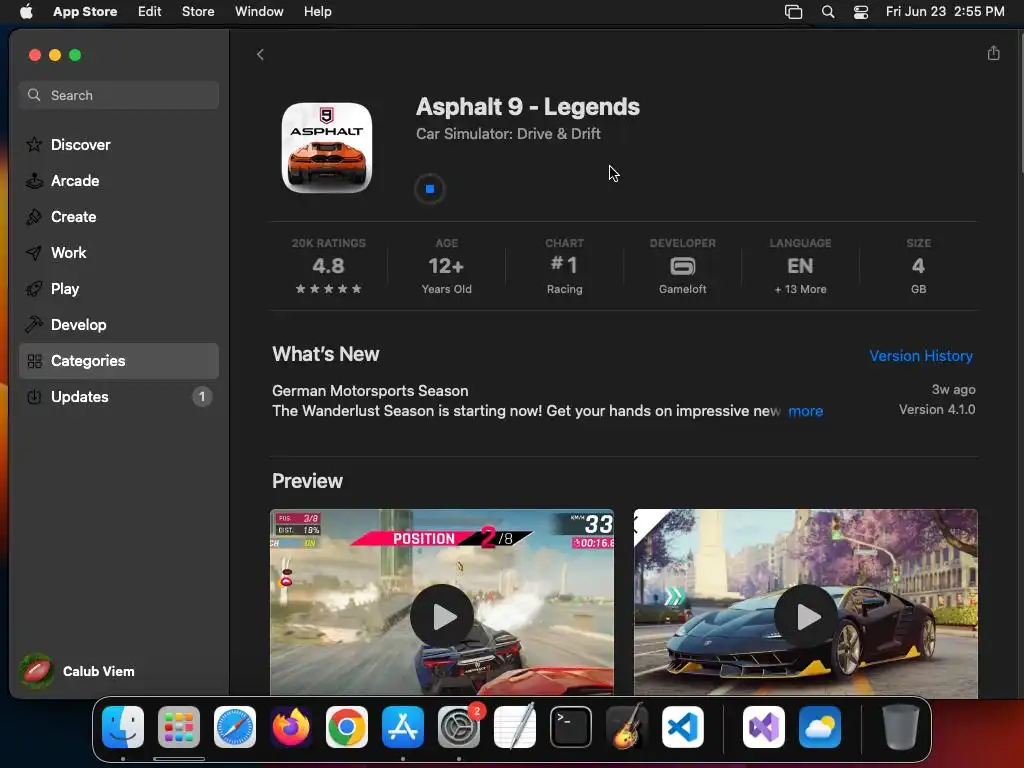
Task: Click the EN language info
Action: pos(800,266)
